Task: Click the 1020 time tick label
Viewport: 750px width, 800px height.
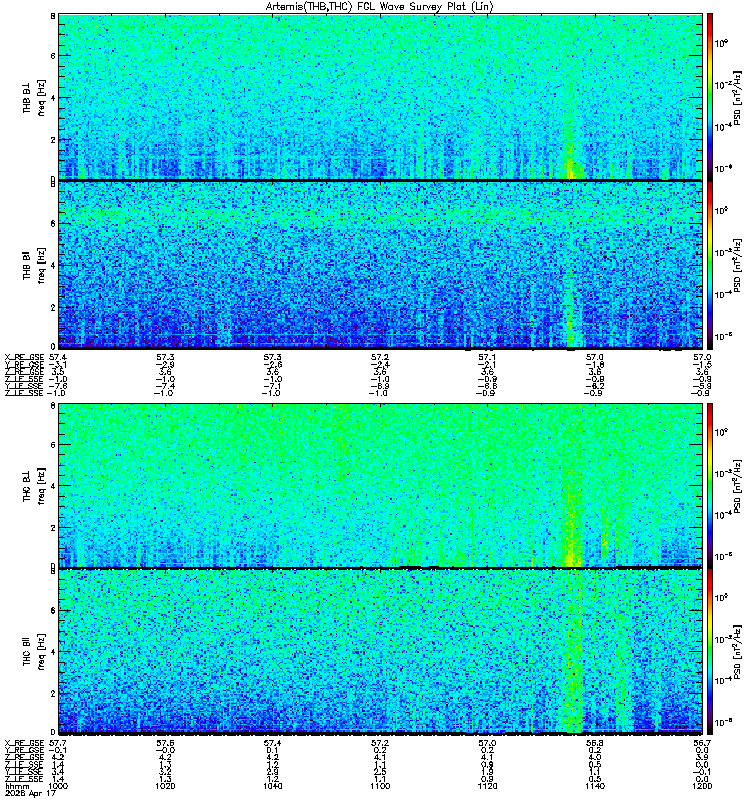Action: coord(165,786)
